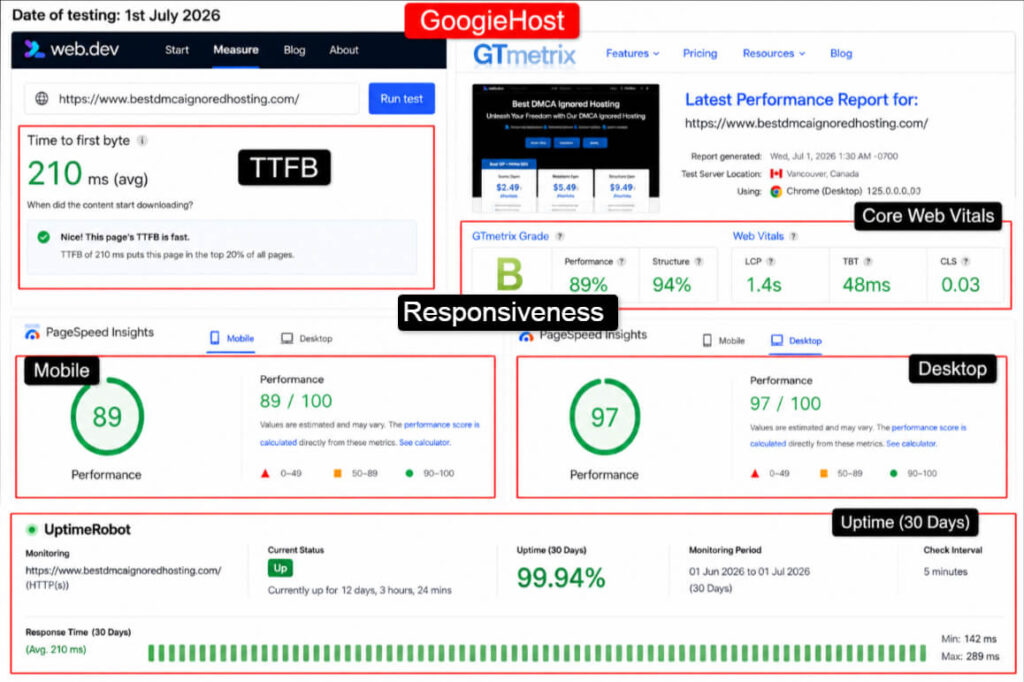Click the GTmetrix logo
Screen dimensions: 1024x682
click(x=524, y=55)
